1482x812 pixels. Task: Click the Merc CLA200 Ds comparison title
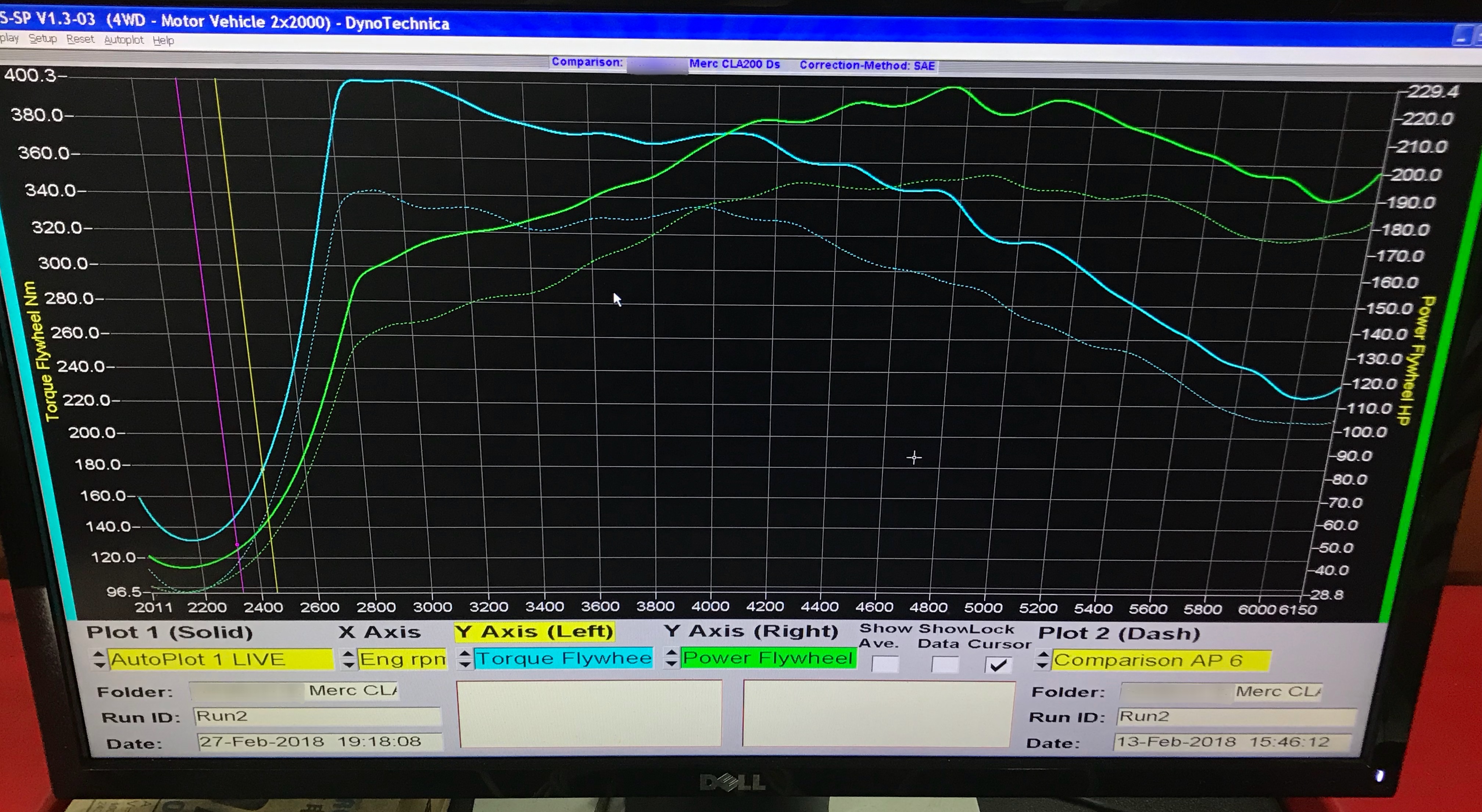point(735,64)
